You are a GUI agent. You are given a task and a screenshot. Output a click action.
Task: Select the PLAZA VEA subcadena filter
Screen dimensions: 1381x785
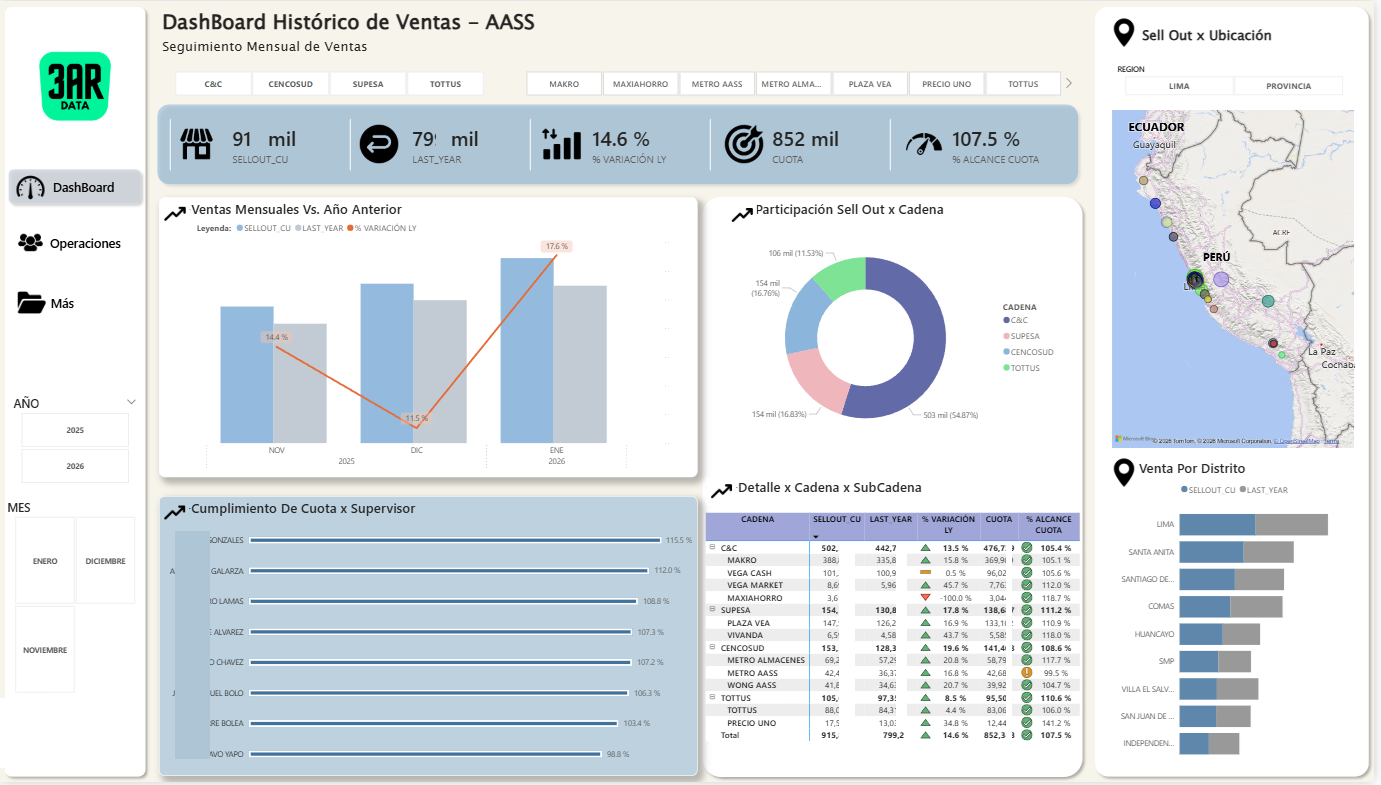pos(869,84)
